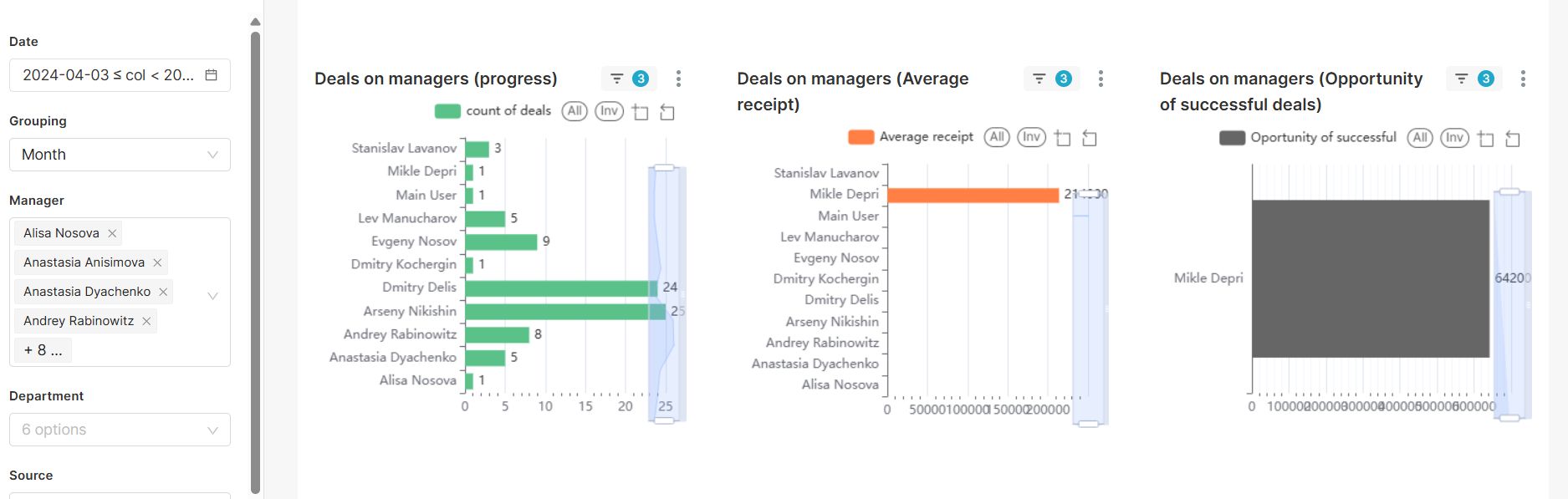1568x499 pixels.
Task: Open filter icon on progress chart
Action: click(x=617, y=79)
